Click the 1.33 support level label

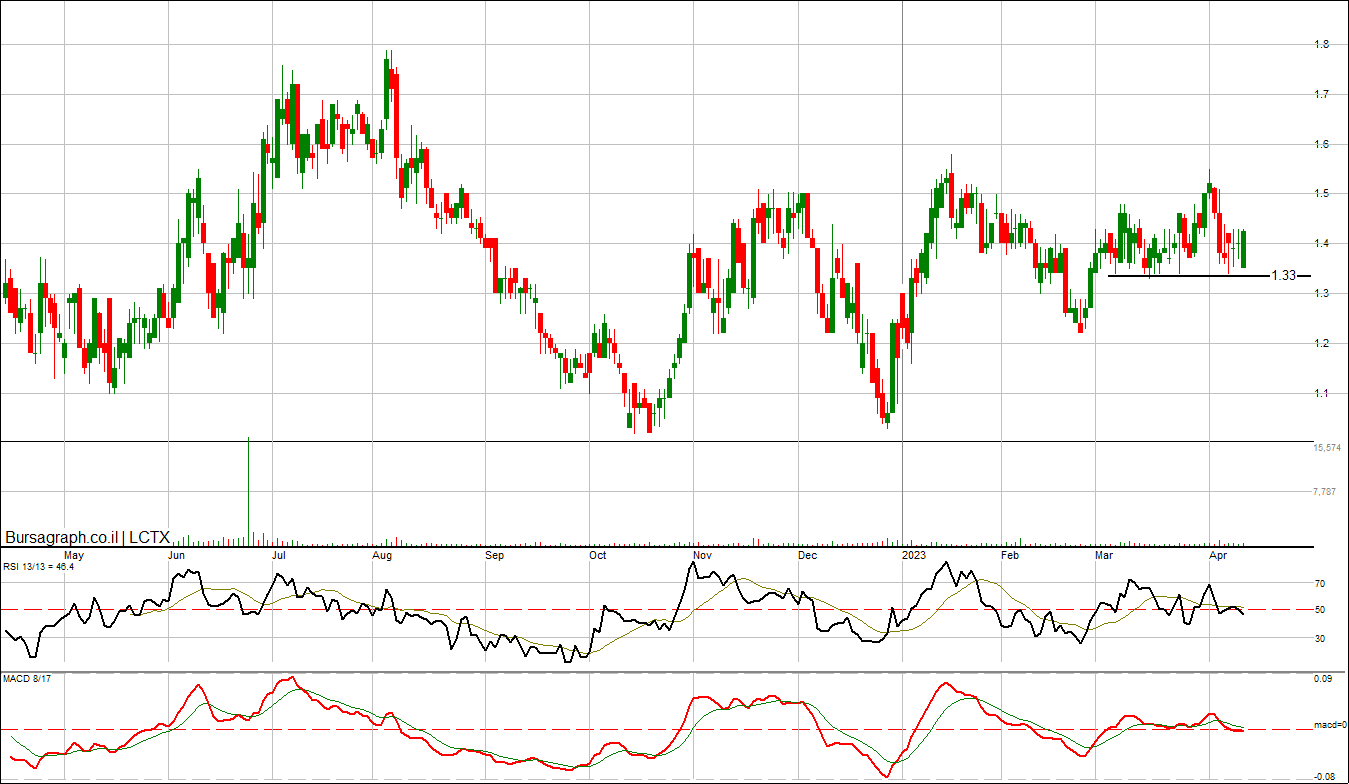click(x=1284, y=275)
